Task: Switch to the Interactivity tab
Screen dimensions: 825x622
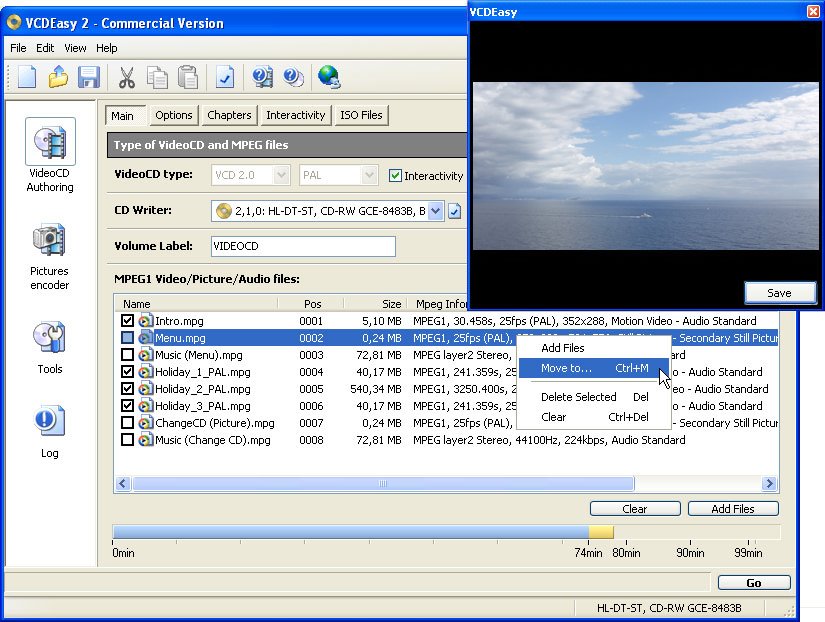Action: [x=295, y=115]
